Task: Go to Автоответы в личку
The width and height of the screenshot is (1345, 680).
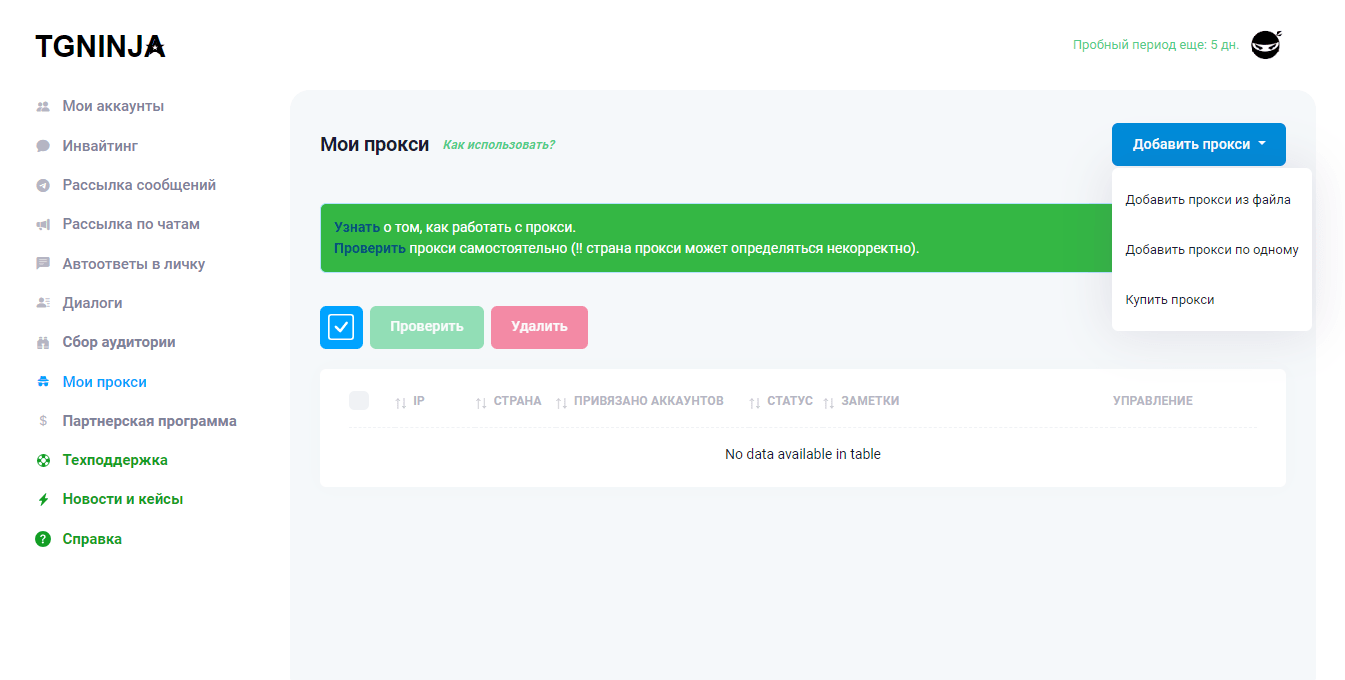Action: click(x=134, y=264)
